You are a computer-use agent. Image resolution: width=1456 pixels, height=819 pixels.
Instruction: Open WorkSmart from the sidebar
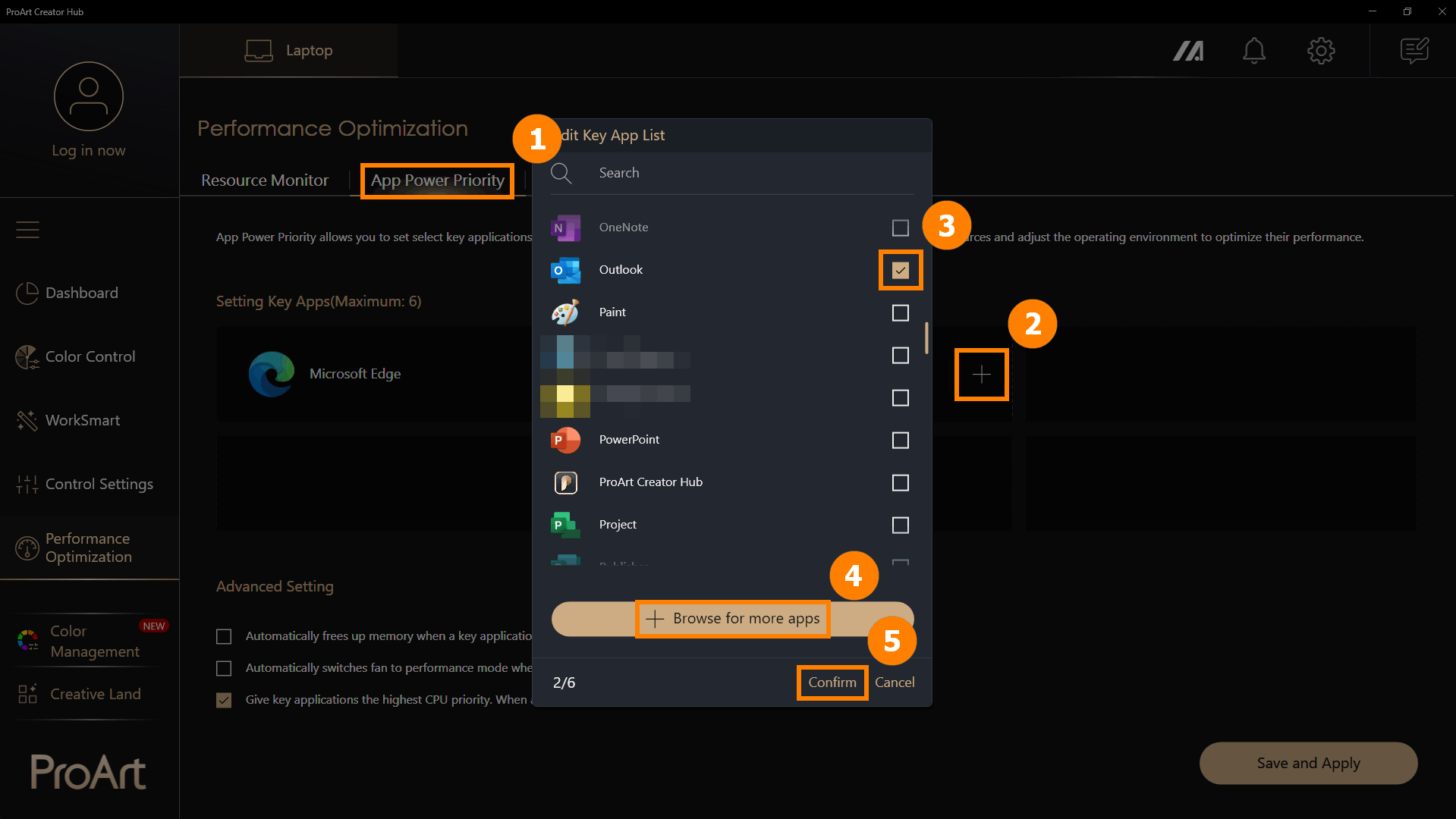tap(90, 420)
